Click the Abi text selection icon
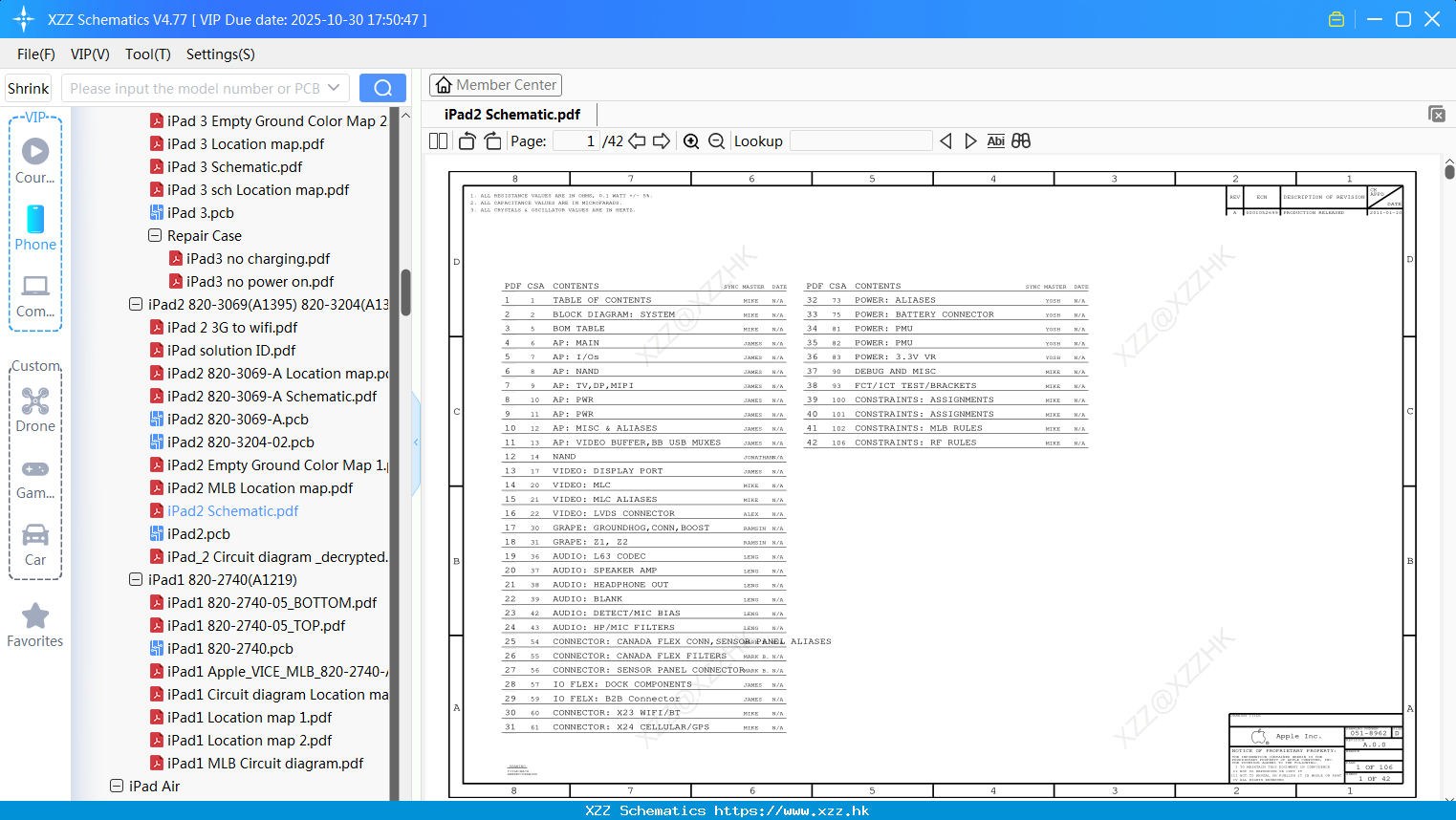 (995, 141)
